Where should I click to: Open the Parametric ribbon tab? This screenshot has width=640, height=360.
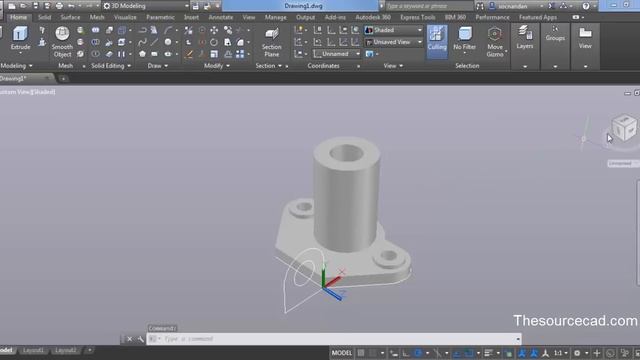(160, 17)
